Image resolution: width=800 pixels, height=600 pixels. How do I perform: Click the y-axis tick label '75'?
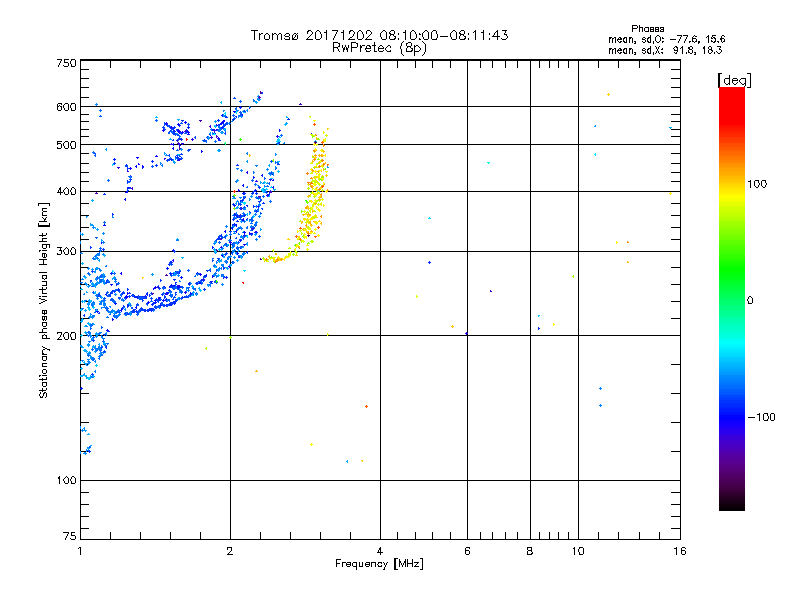coord(70,536)
